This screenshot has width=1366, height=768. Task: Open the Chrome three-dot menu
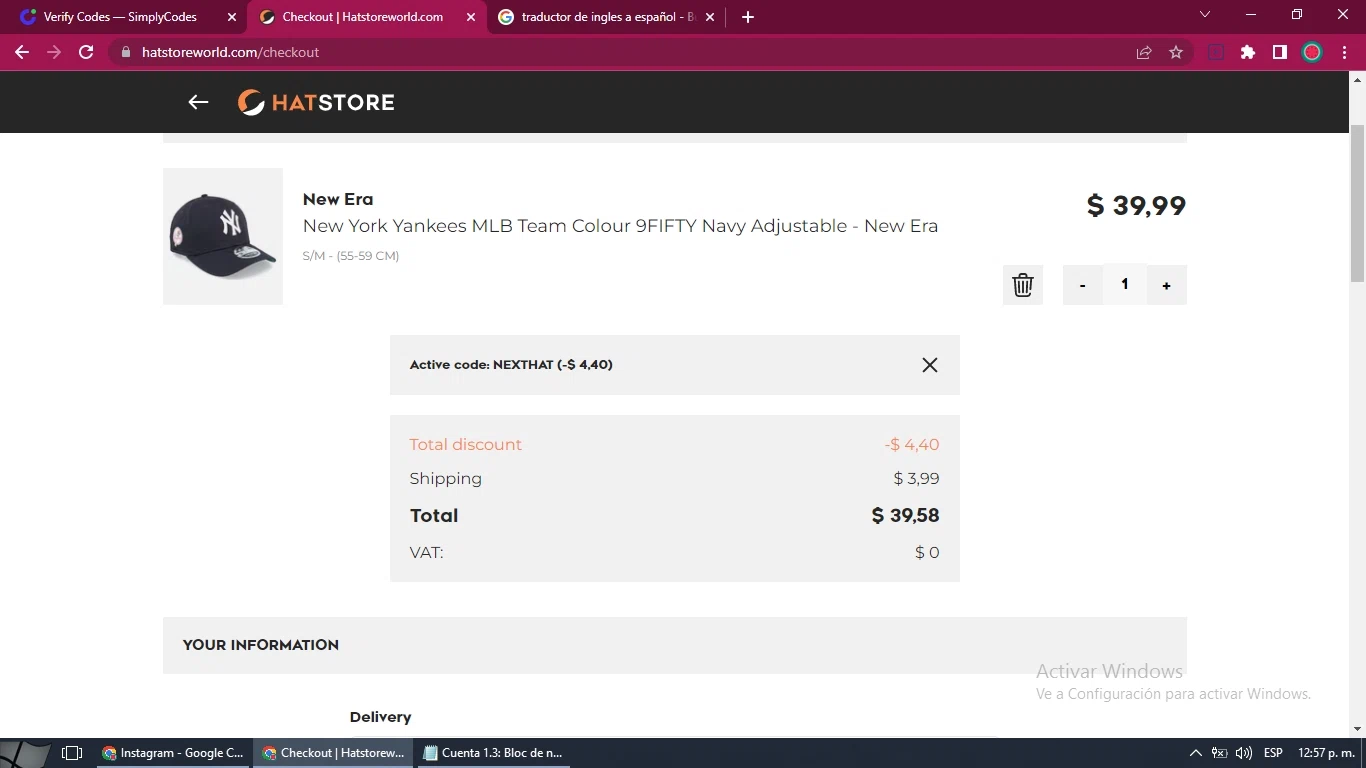pyautogui.click(x=1345, y=52)
